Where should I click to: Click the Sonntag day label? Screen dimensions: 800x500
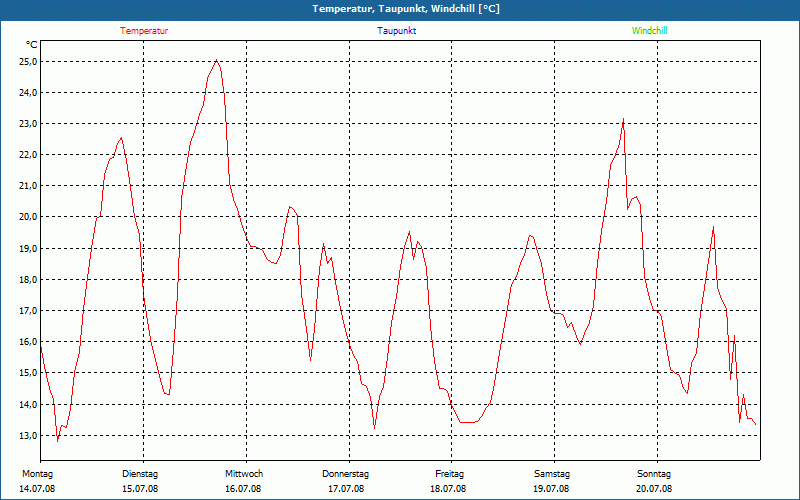[654, 474]
